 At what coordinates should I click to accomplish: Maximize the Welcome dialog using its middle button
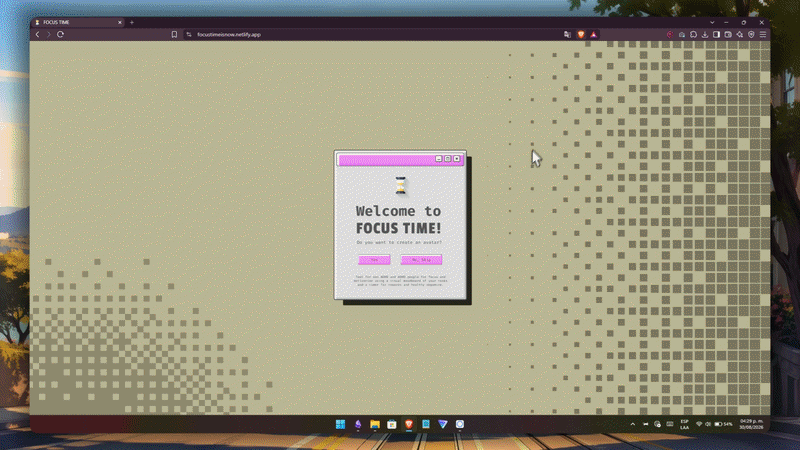coord(447,159)
